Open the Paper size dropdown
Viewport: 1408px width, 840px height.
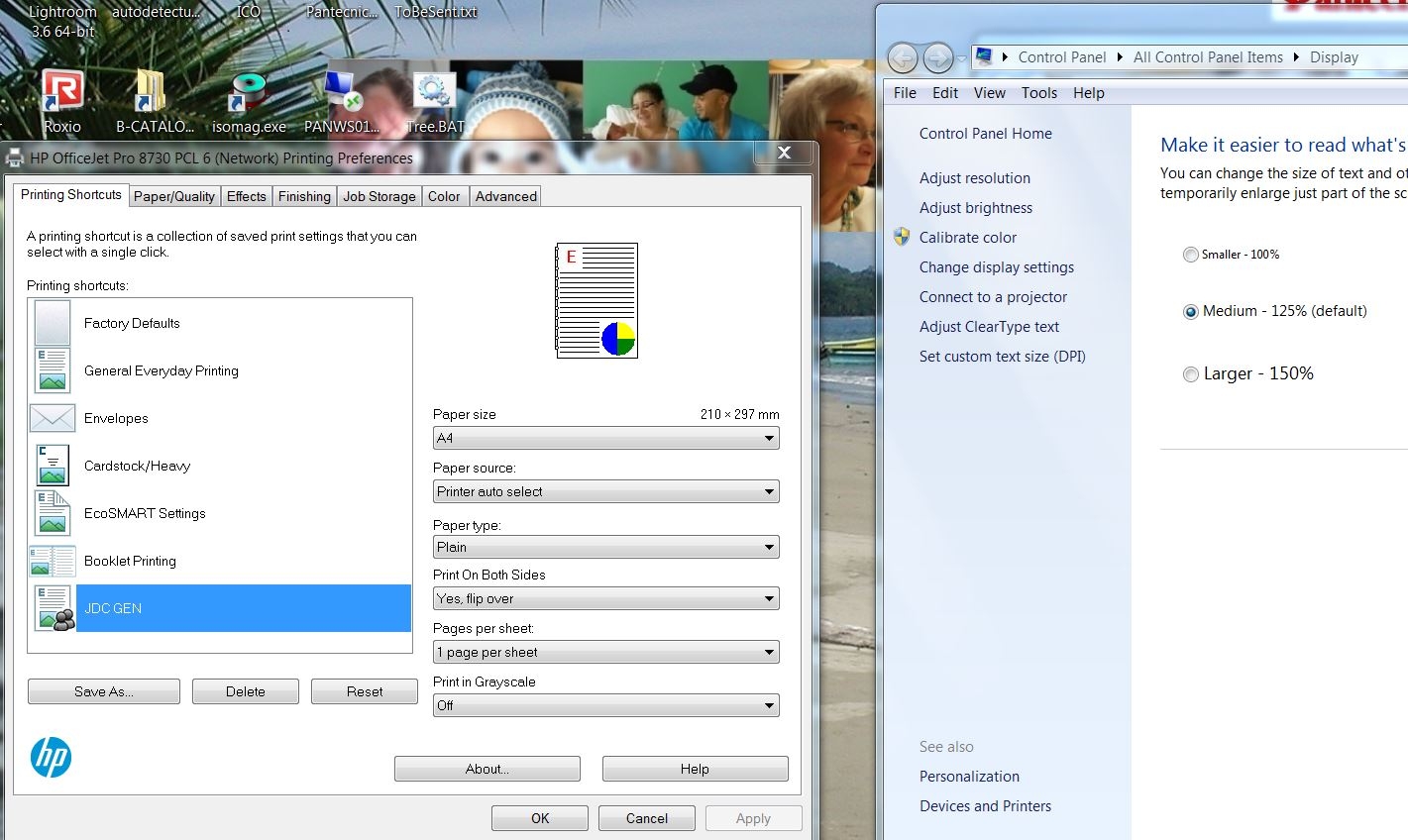coord(605,438)
